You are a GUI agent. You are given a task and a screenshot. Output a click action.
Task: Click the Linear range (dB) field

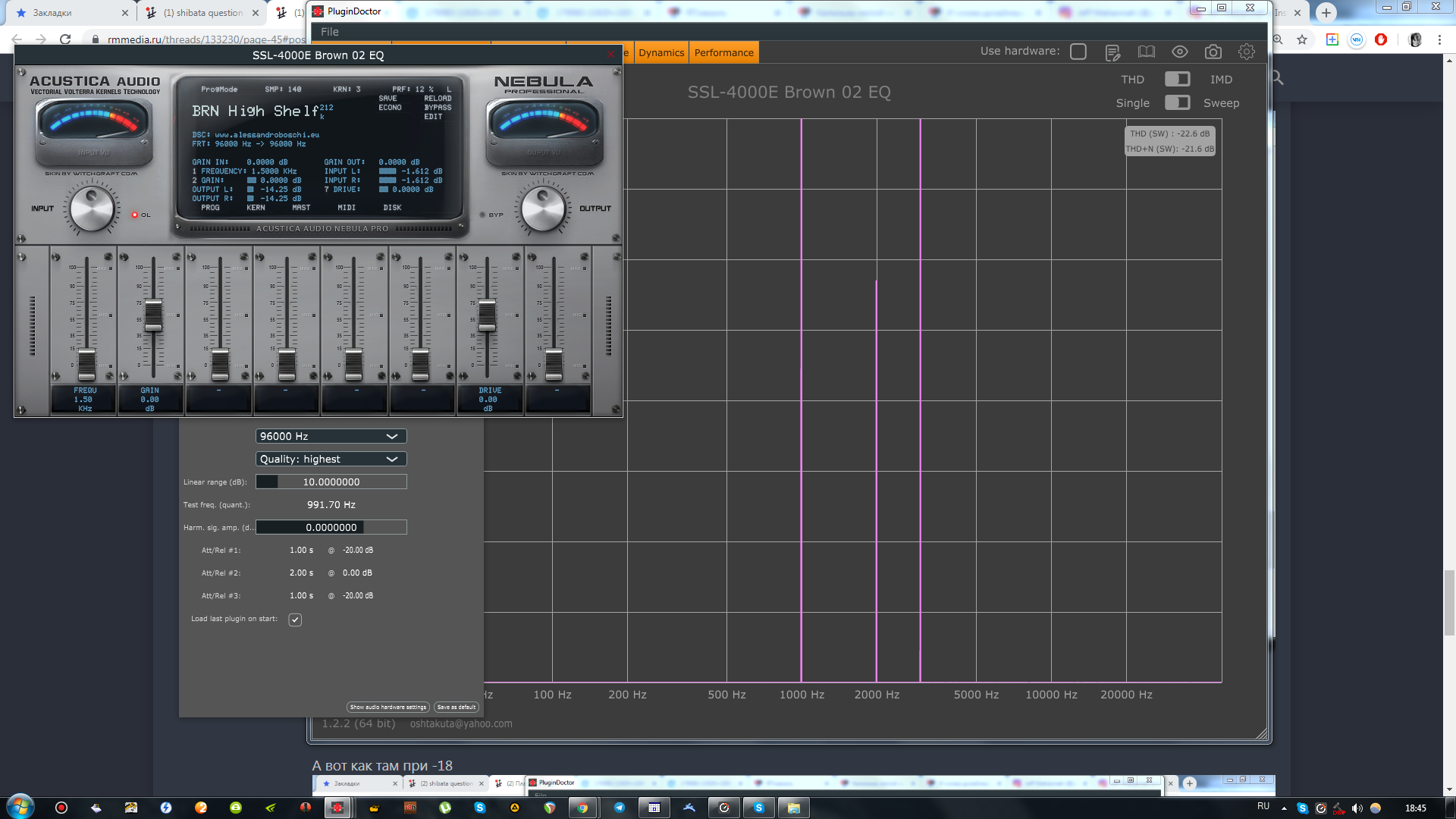[331, 482]
